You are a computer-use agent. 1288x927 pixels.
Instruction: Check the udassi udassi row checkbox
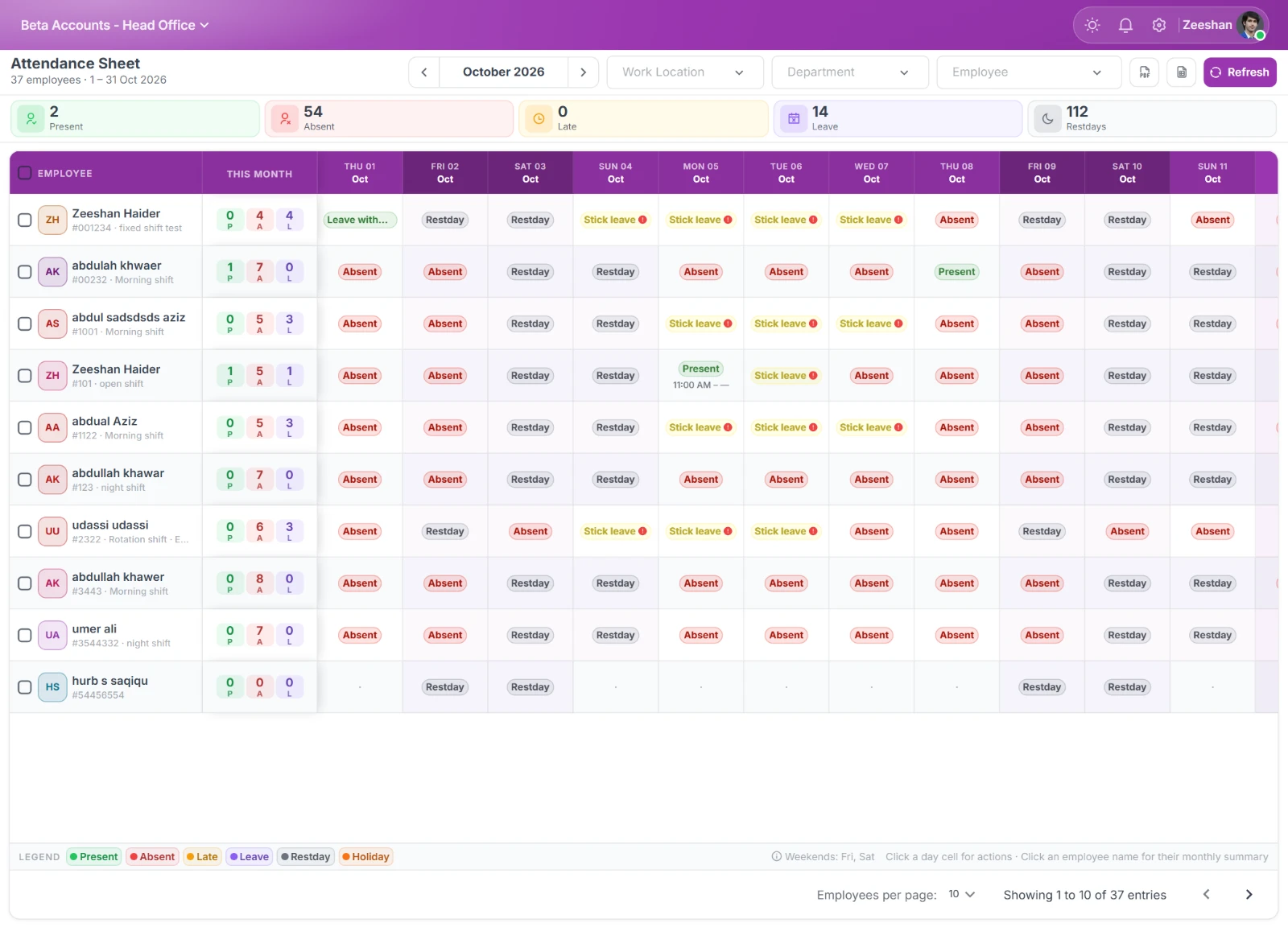pyautogui.click(x=25, y=531)
